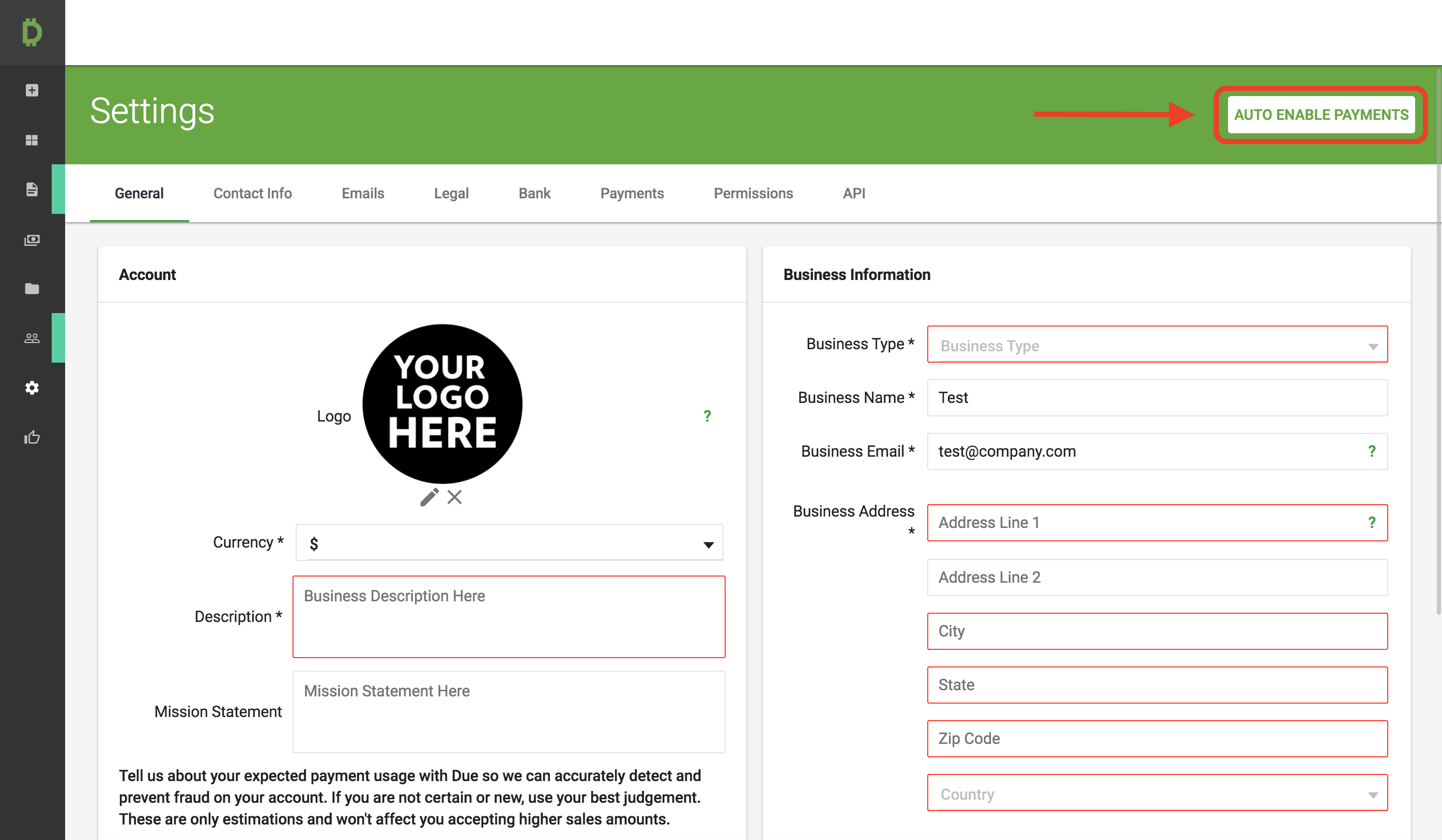The width and height of the screenshot is (1442, 840).
Task: Open the Payments money icon in the sidebar
Action: 32,240
